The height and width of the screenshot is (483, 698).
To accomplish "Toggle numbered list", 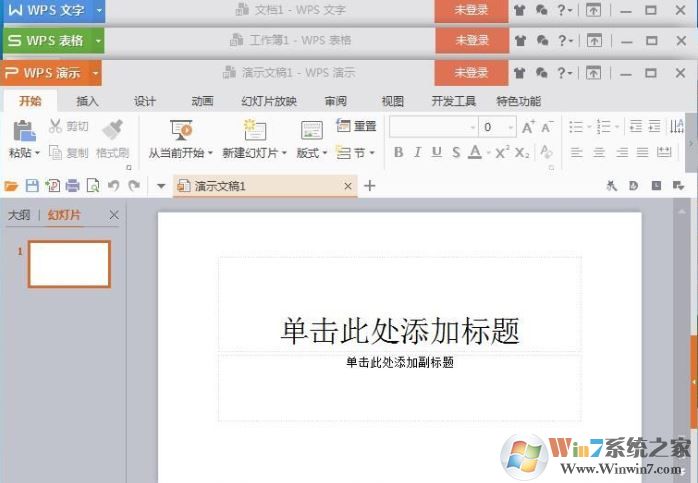I will click(604, 127).
